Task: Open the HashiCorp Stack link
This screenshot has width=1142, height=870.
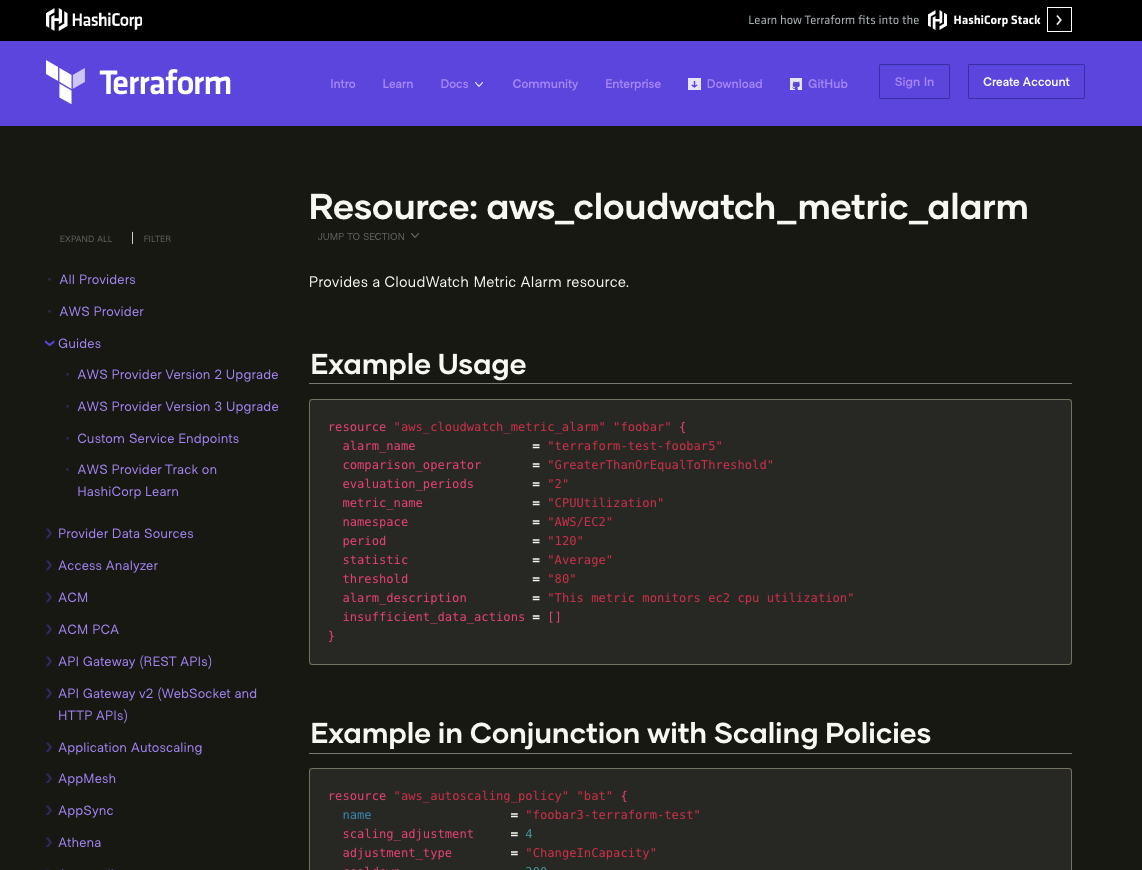Action: click(x=984, y=20)
